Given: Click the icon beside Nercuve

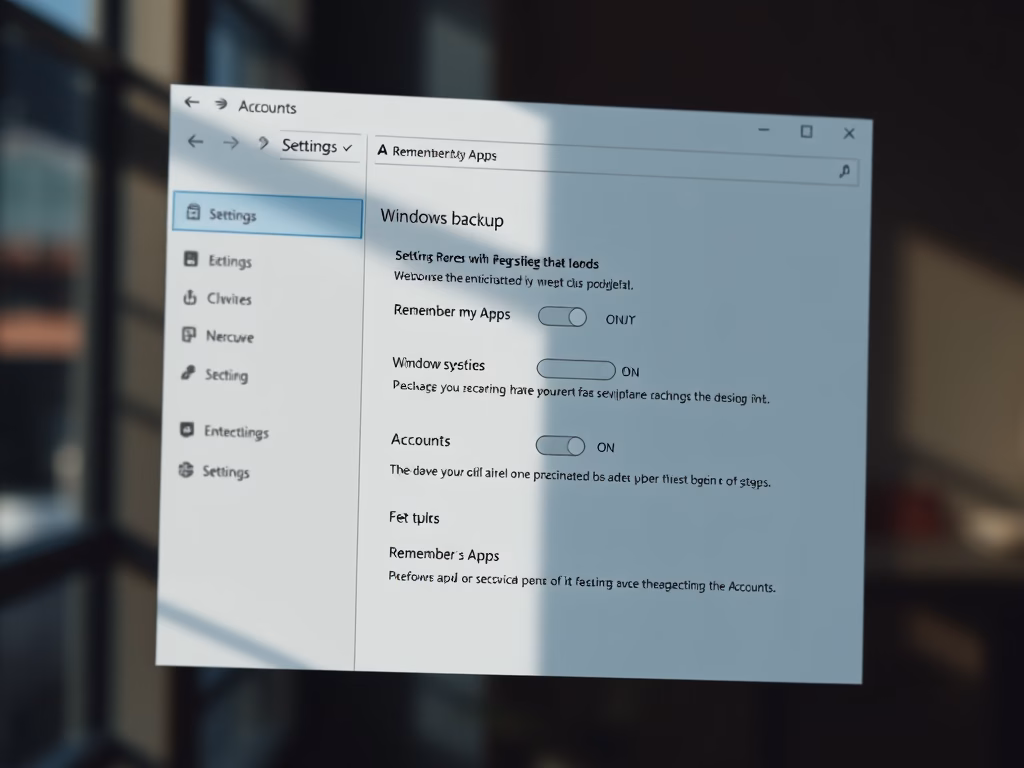Looking at the screenshot, I should pos(189,335).
